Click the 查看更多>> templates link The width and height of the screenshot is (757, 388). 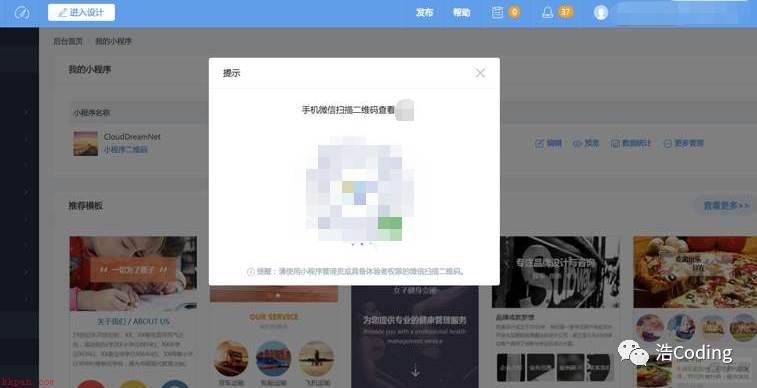[727, 206]
